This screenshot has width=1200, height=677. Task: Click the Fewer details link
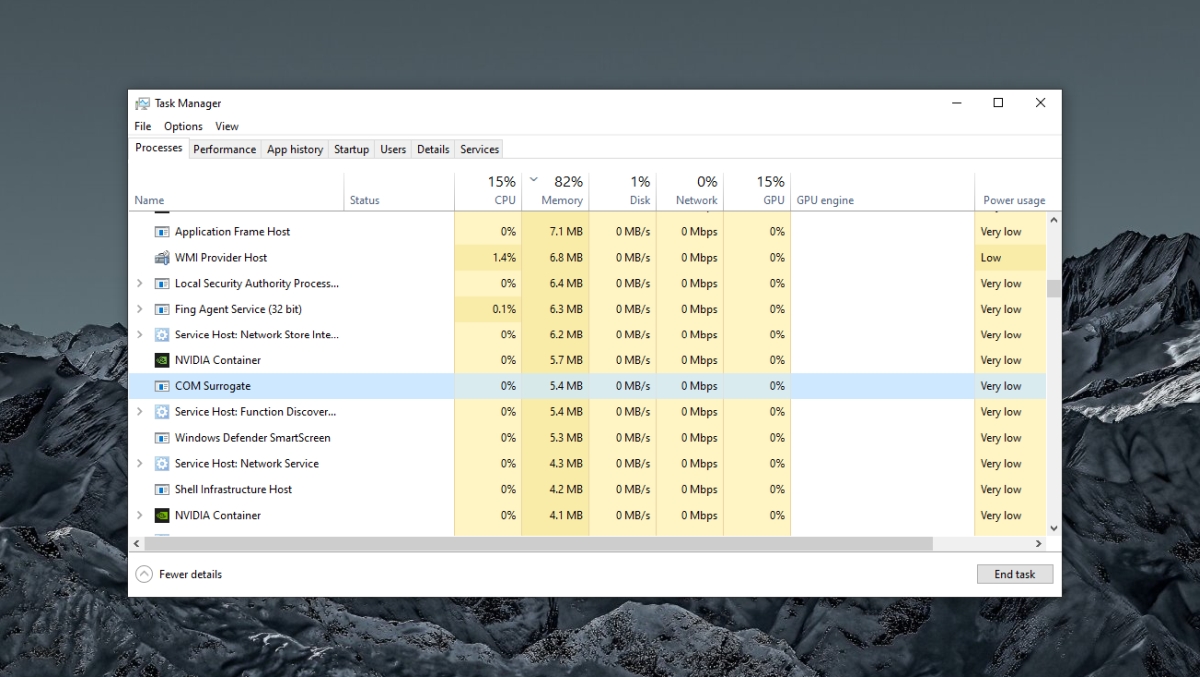[190, 574]
